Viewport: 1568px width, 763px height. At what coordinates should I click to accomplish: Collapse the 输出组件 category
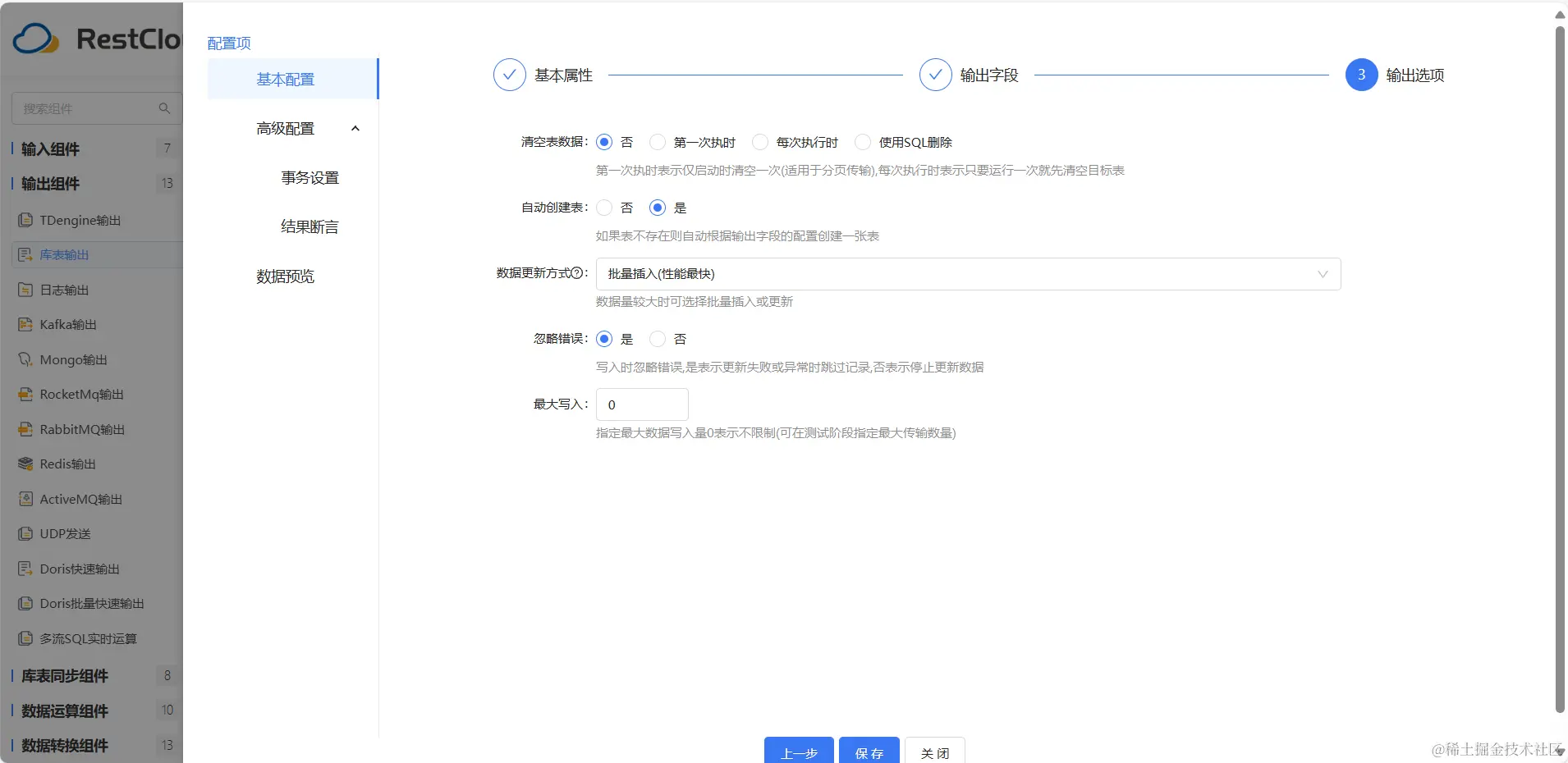point(51,184)
